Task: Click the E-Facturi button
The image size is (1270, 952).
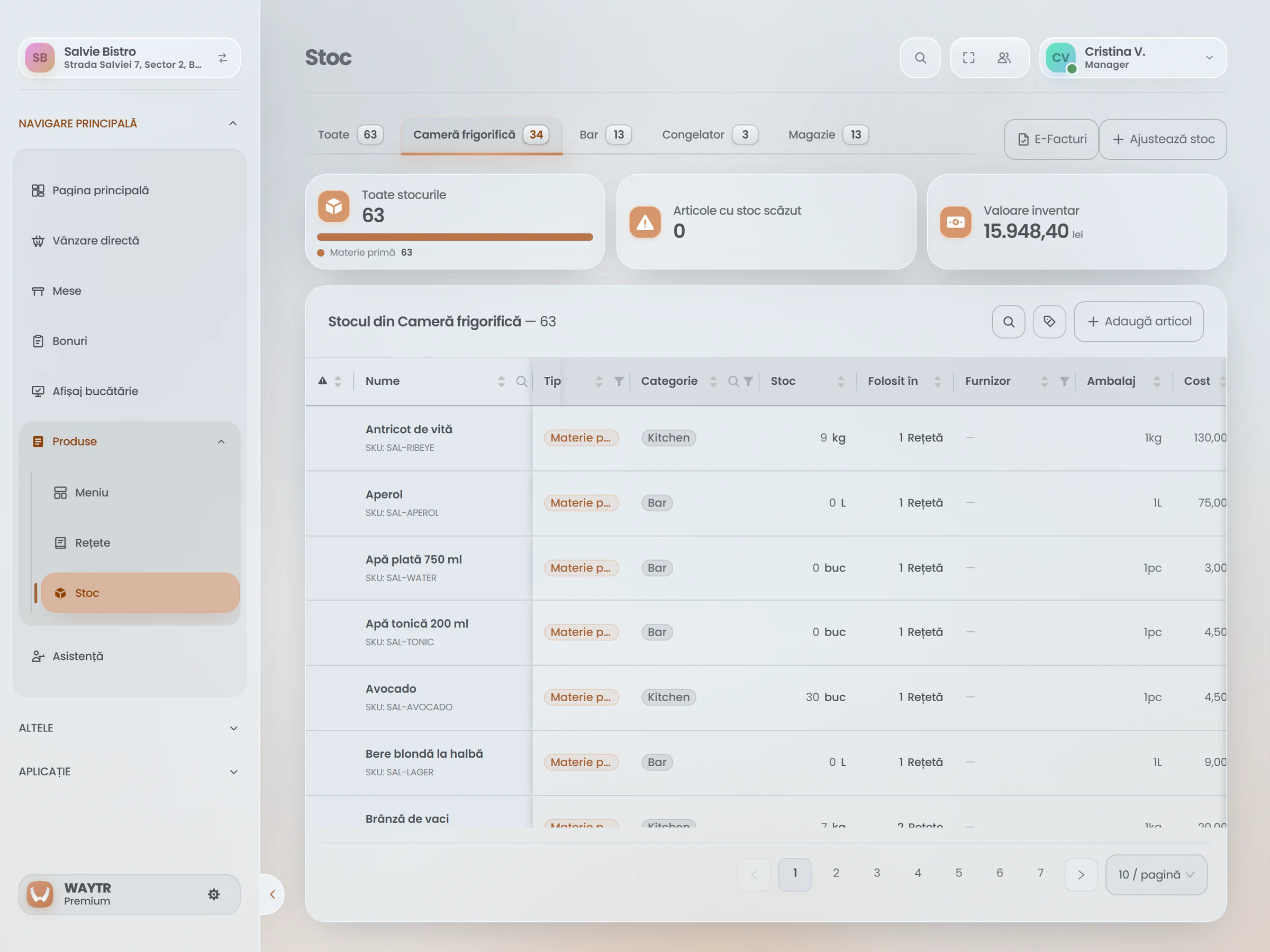Action: (1051, 139)
